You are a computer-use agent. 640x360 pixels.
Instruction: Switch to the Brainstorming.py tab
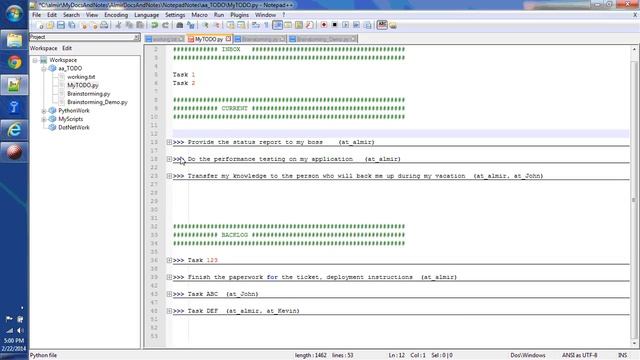260,39
